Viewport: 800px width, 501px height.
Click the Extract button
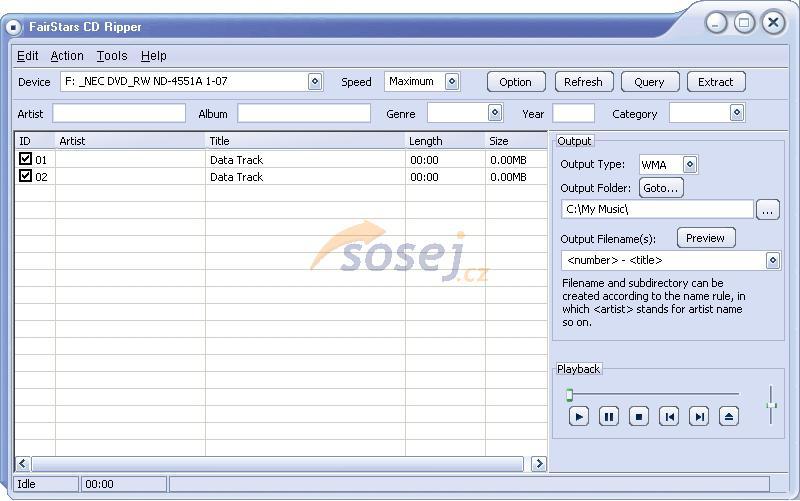[716, 82]
